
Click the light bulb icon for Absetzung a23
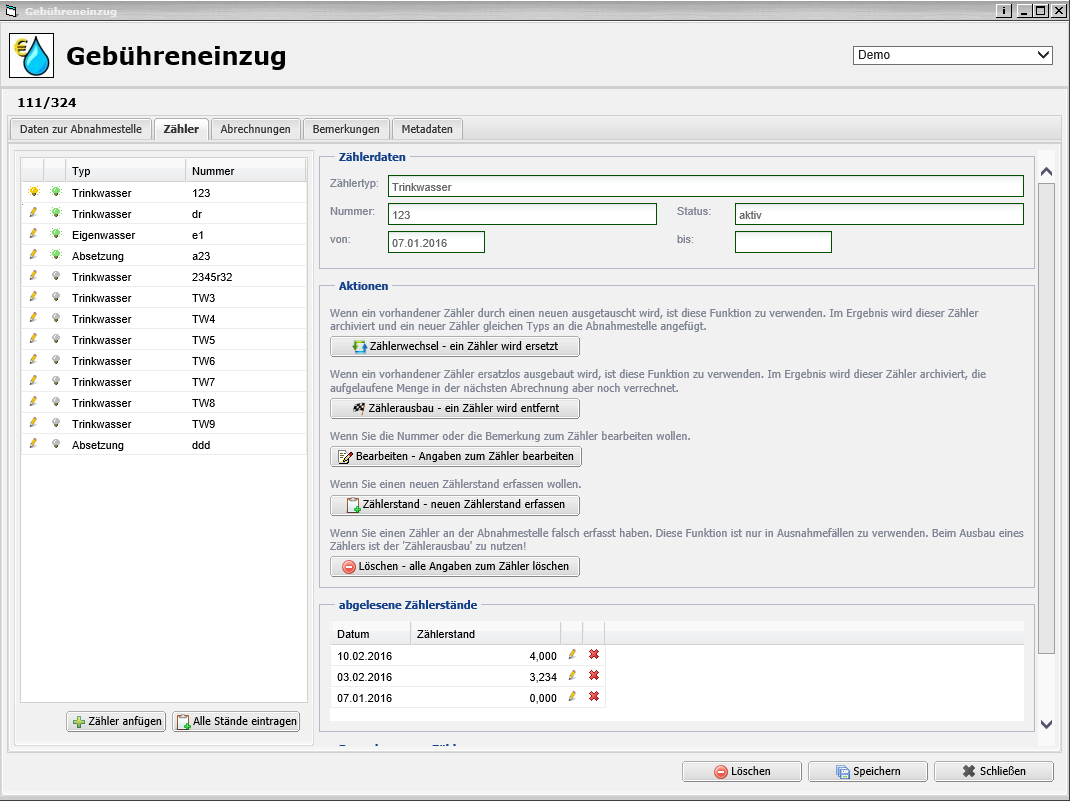tap(56, 255)
